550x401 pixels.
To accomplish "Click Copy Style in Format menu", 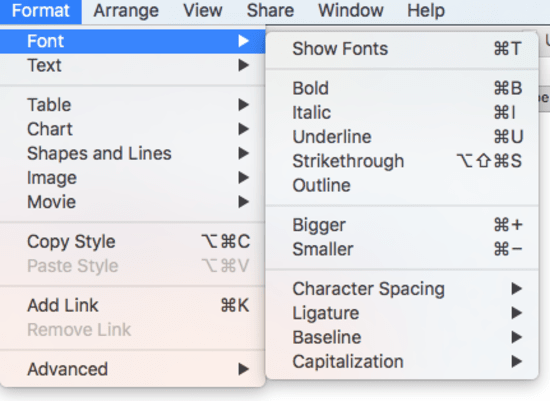I will coord(133,241).
